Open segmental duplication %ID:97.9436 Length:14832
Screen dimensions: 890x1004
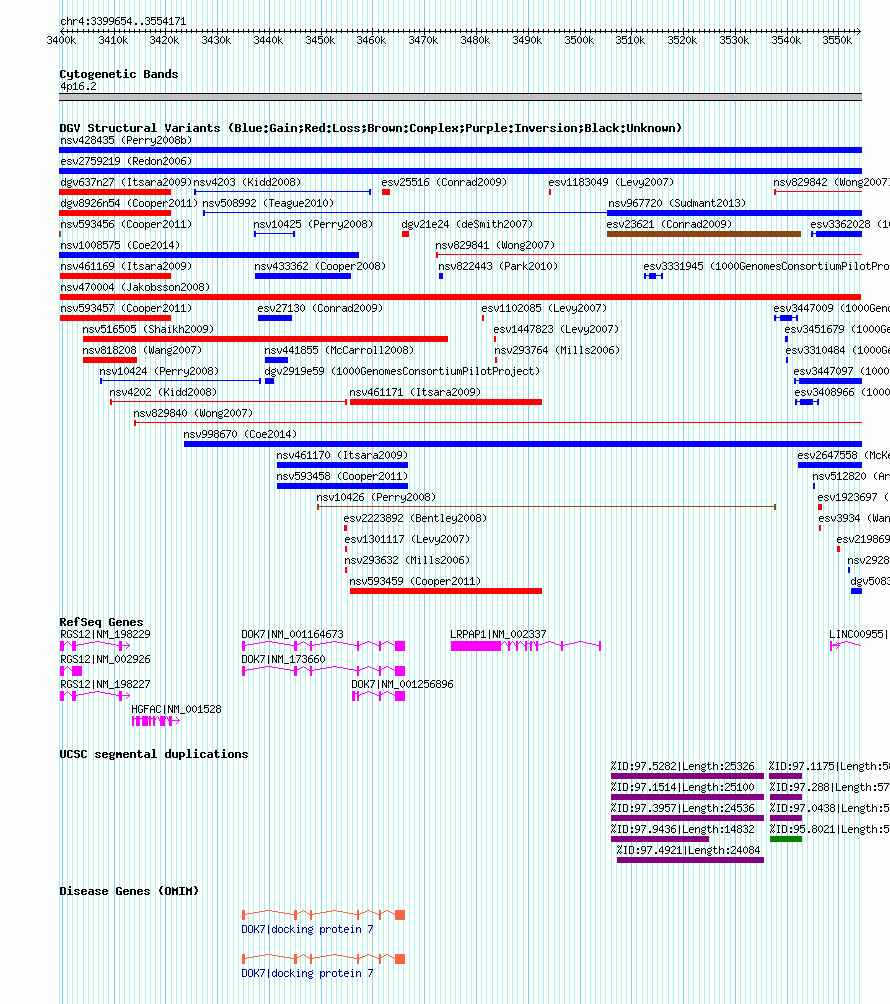pyautogui.click(x=683, y=829)
